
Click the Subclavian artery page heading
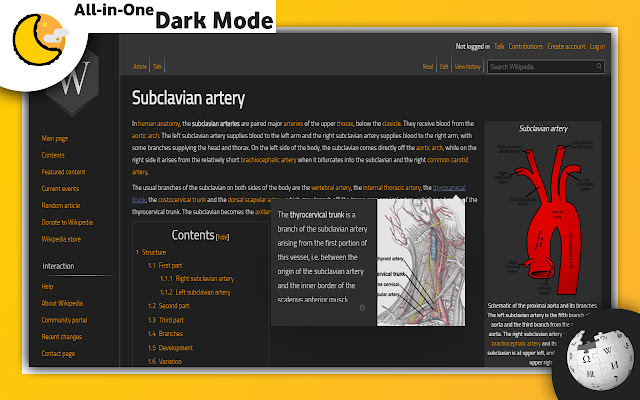pos(188,98)
